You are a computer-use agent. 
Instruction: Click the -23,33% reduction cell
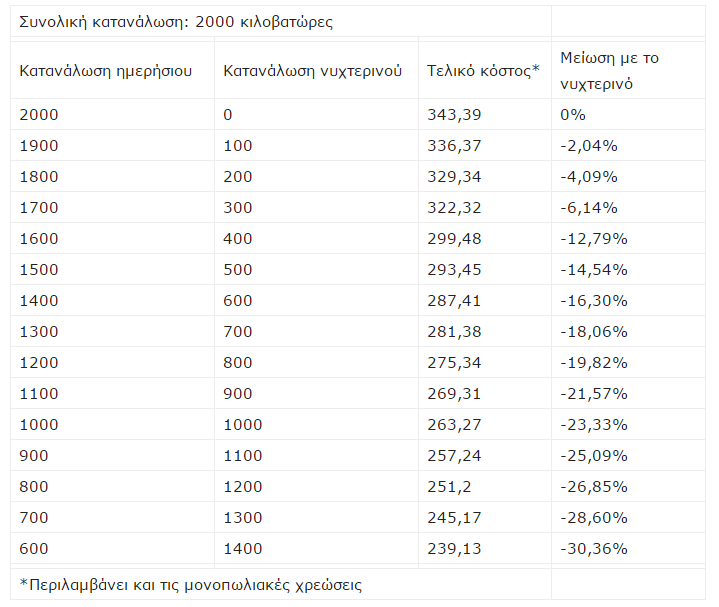click(594, 425)
